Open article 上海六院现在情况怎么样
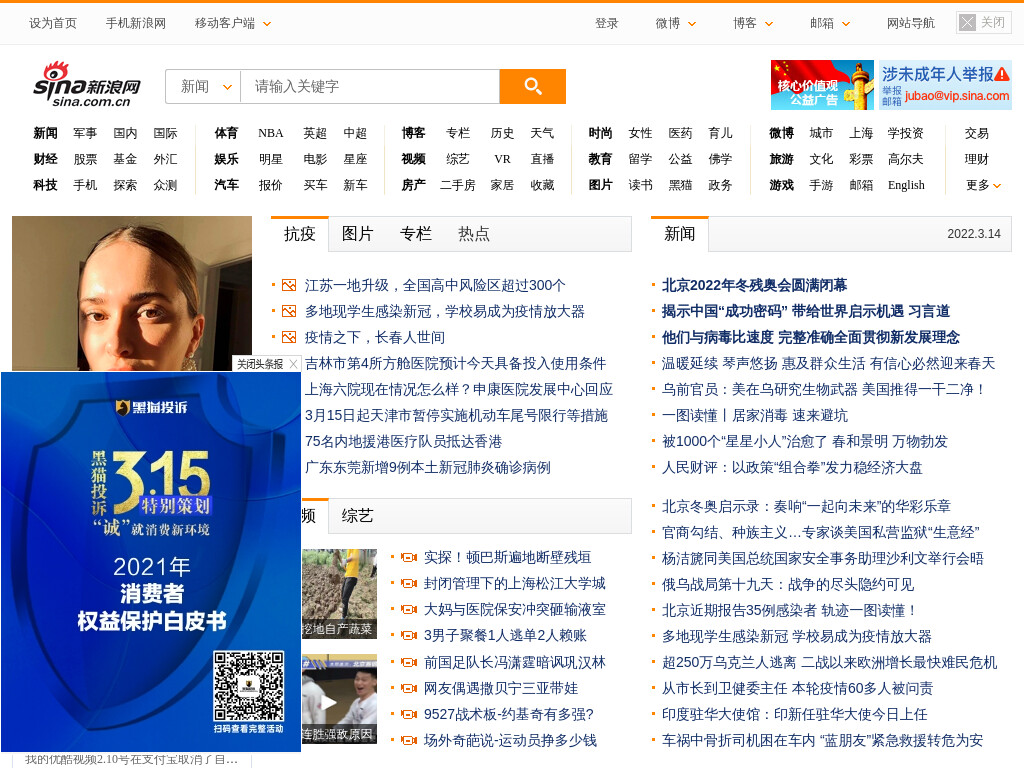 [x=458, y=390]
